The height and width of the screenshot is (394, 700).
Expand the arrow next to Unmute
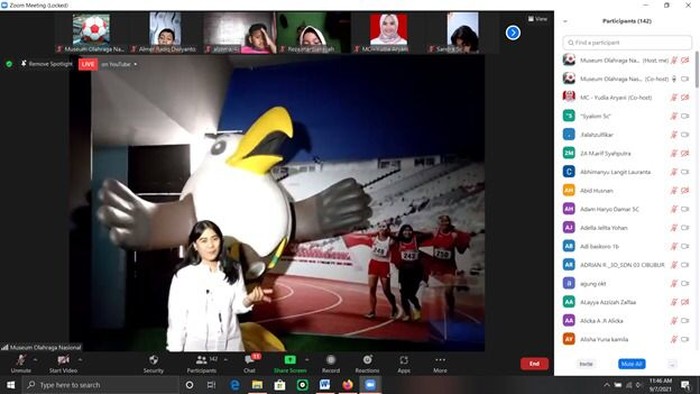coord(35,360)
